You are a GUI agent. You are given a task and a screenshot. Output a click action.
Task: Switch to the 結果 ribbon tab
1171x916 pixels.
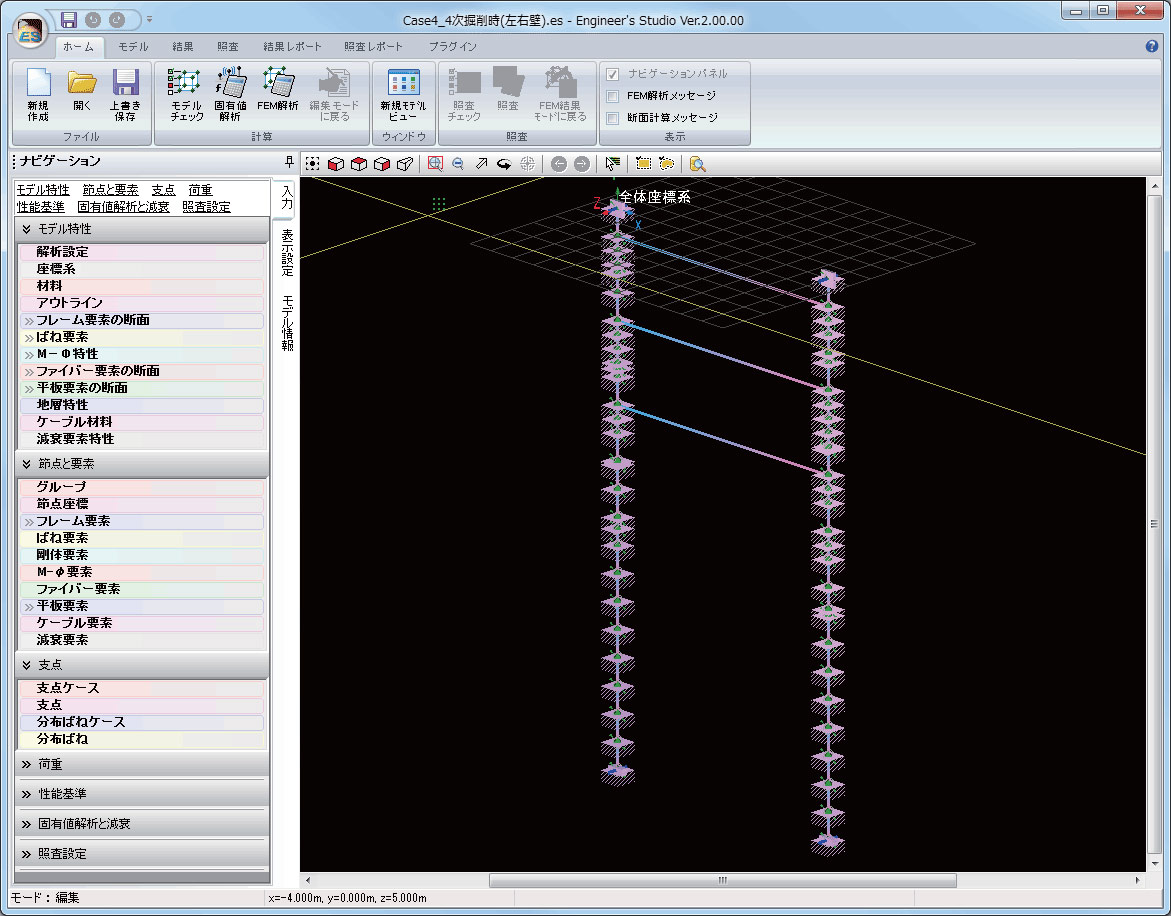183,46
